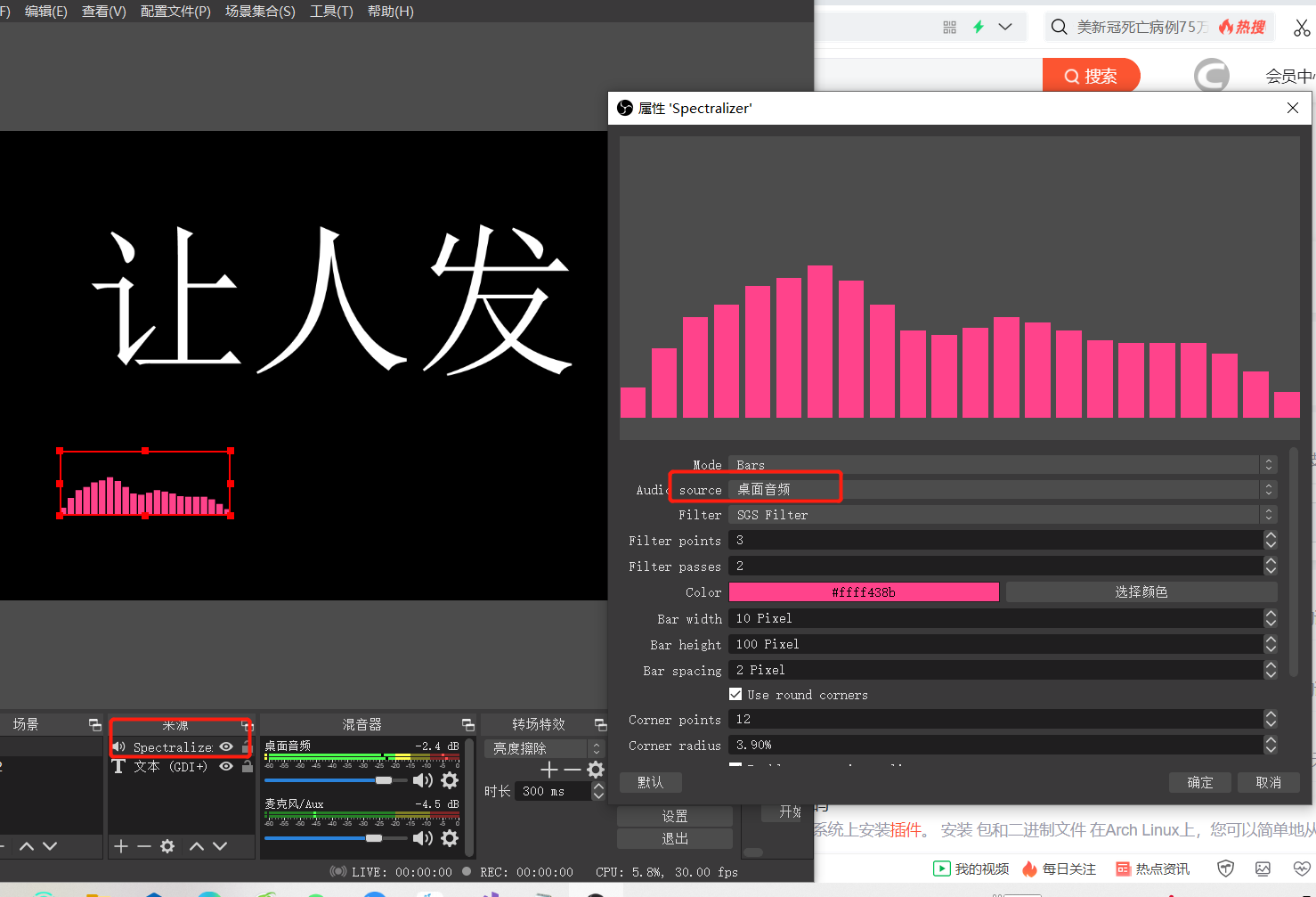This screenshot has height=897, width=1316.
Task: Remove the transition with the minus icon
Action: coord(573,770)
